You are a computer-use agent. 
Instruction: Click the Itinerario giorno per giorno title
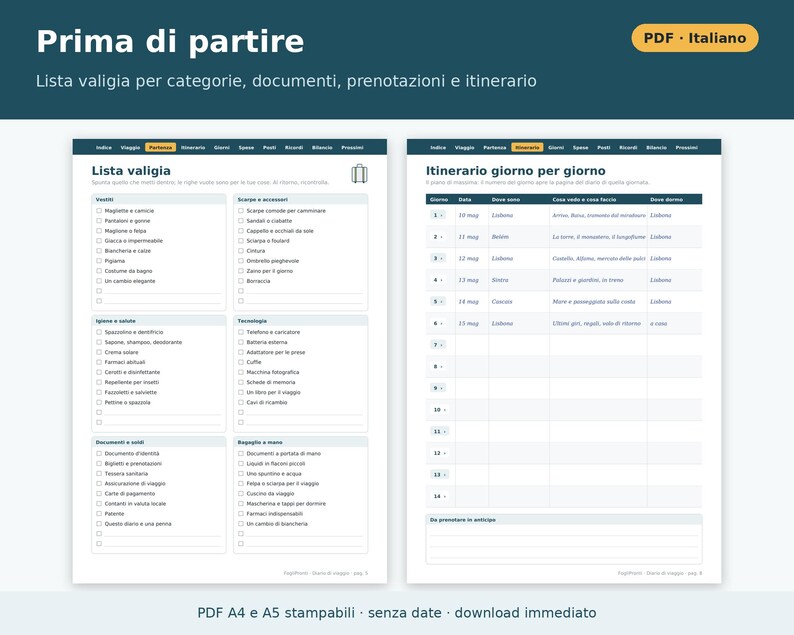pos(515,171)
